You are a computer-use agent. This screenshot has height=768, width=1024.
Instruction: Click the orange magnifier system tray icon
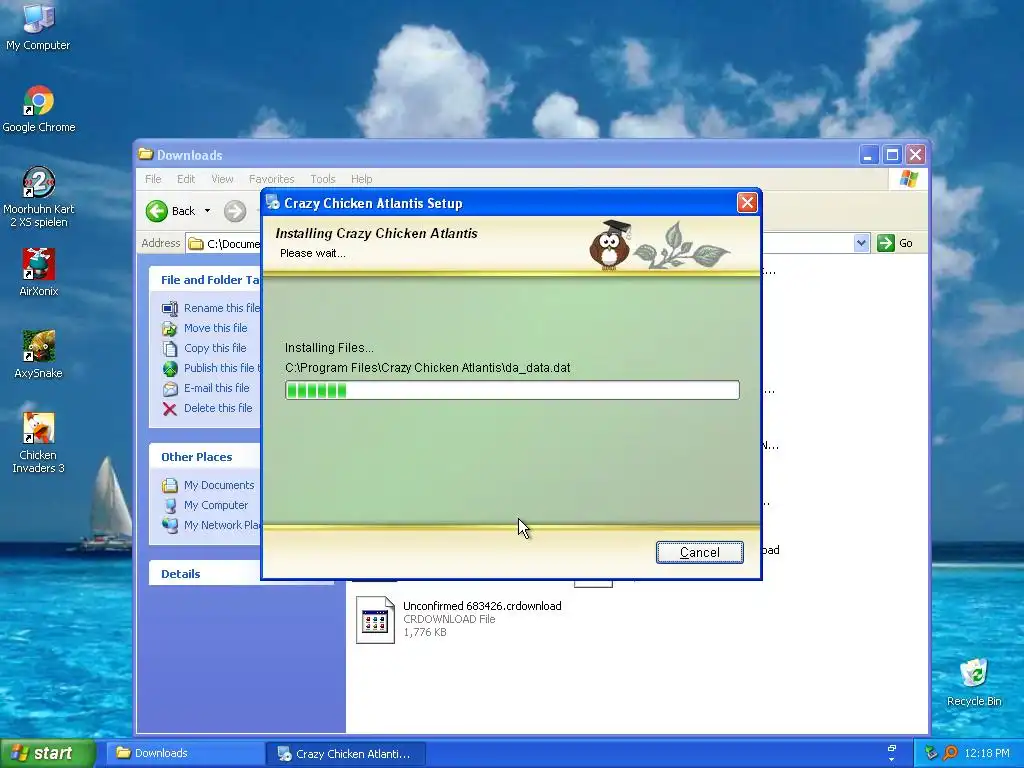point(950,753)
